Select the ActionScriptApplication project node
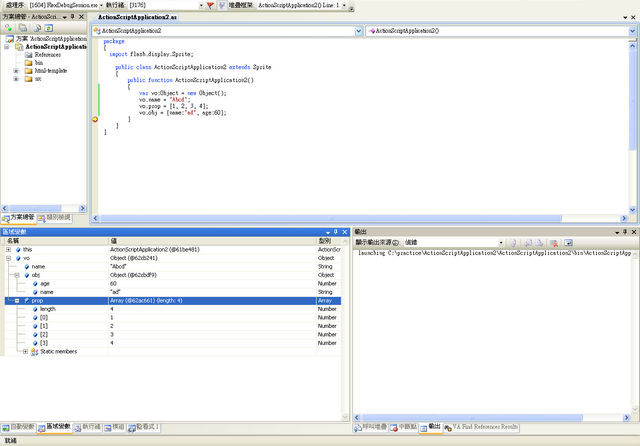Viewport: 640px width, 446px height. (x=51, y=47)
